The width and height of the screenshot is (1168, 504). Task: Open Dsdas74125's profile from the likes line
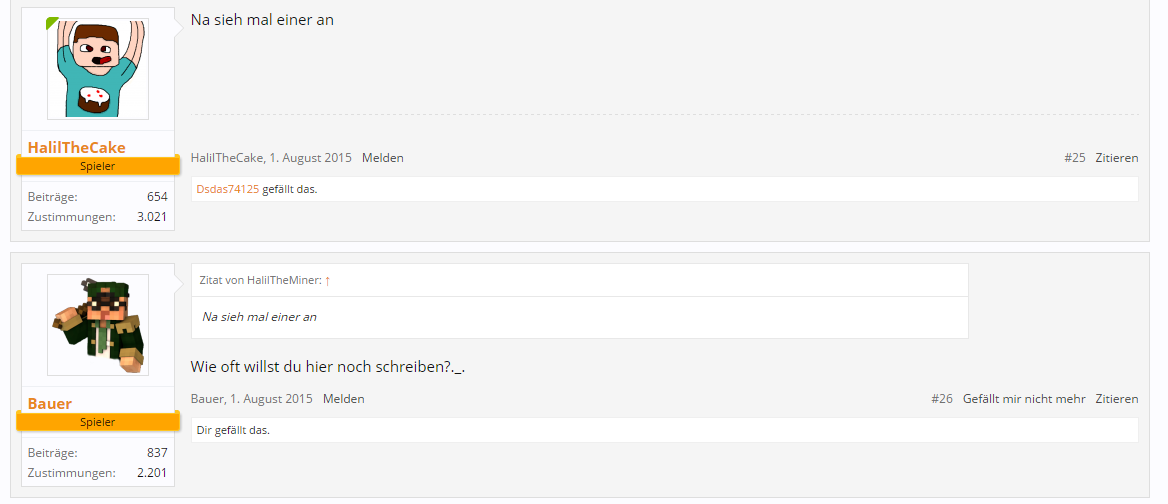228,189
